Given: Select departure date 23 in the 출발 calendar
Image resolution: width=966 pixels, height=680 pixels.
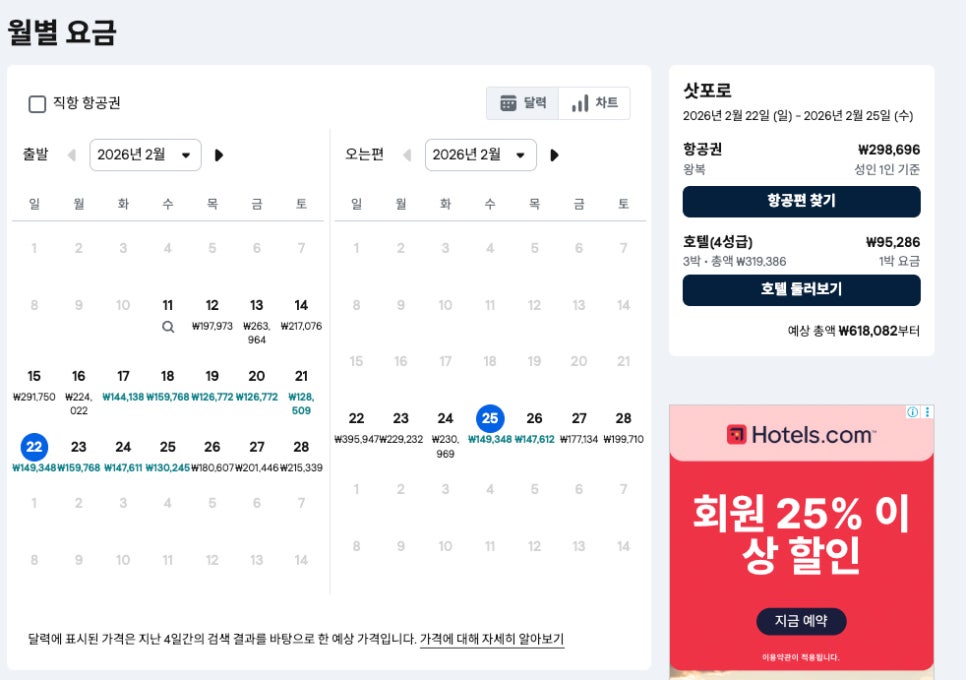Looking at the screenshot, I should pos(79,456).
